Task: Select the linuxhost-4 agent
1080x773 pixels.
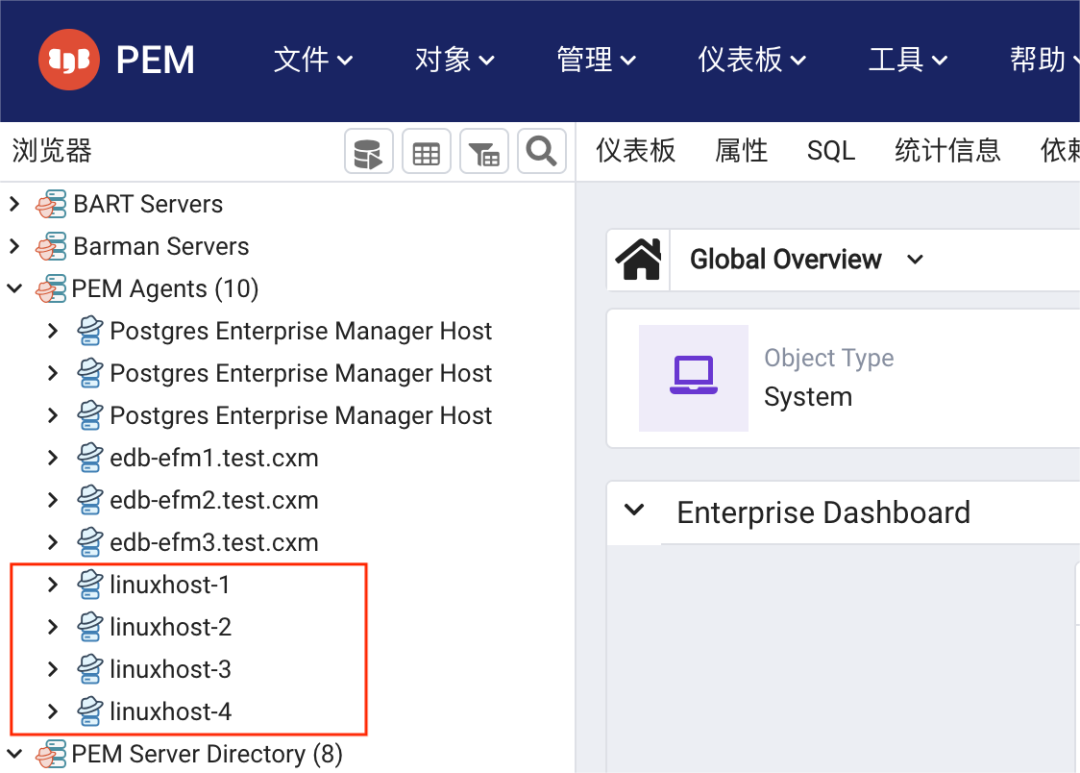Action: [170, 712]
